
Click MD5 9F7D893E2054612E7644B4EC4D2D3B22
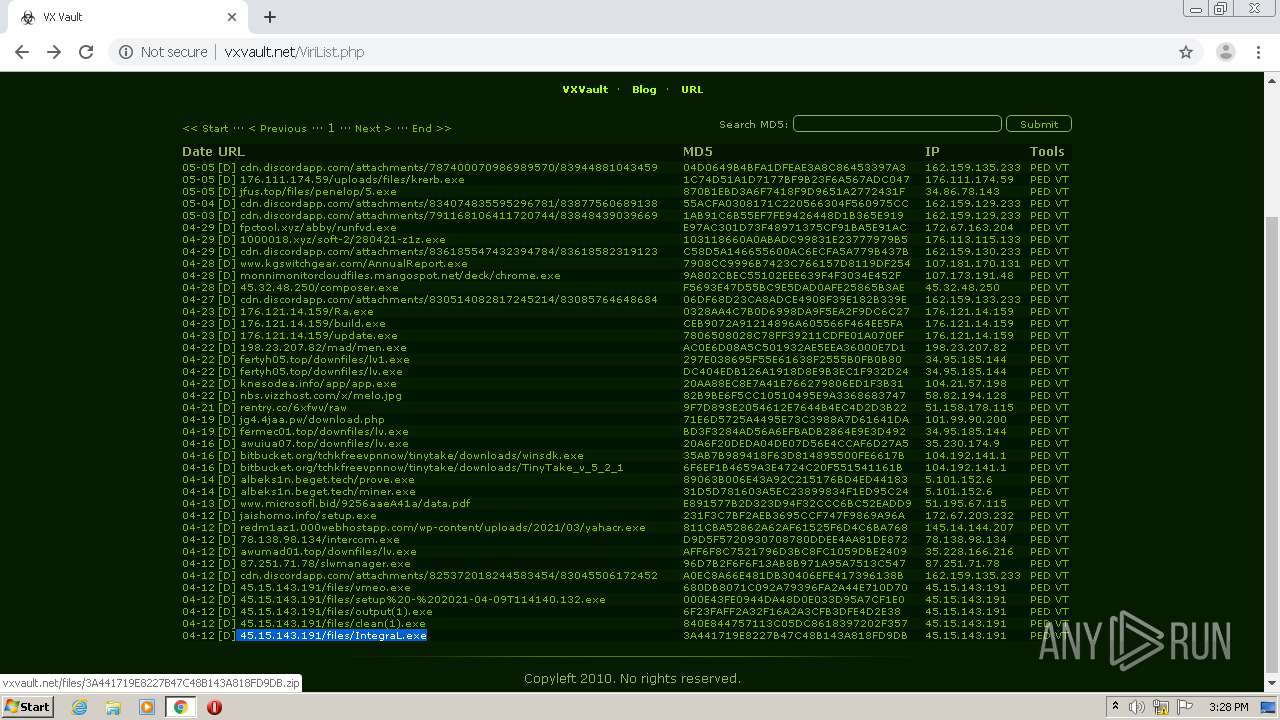pos(795,407)
